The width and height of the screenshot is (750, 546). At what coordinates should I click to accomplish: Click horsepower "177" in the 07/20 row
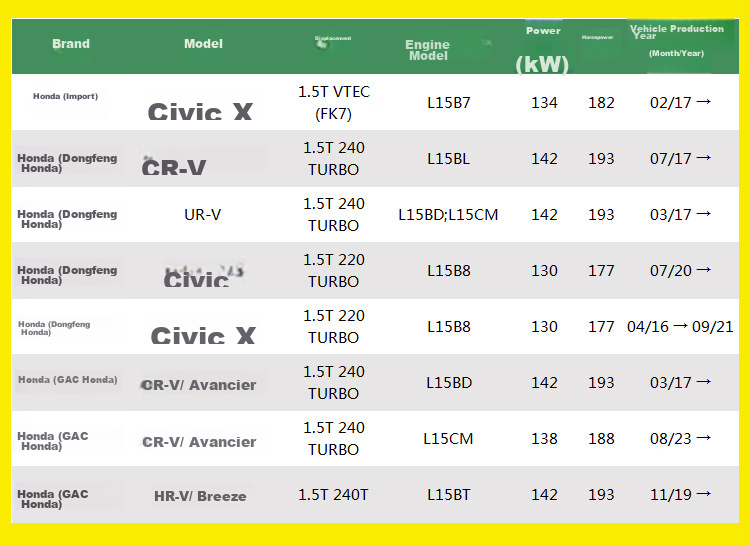[601, 271]
